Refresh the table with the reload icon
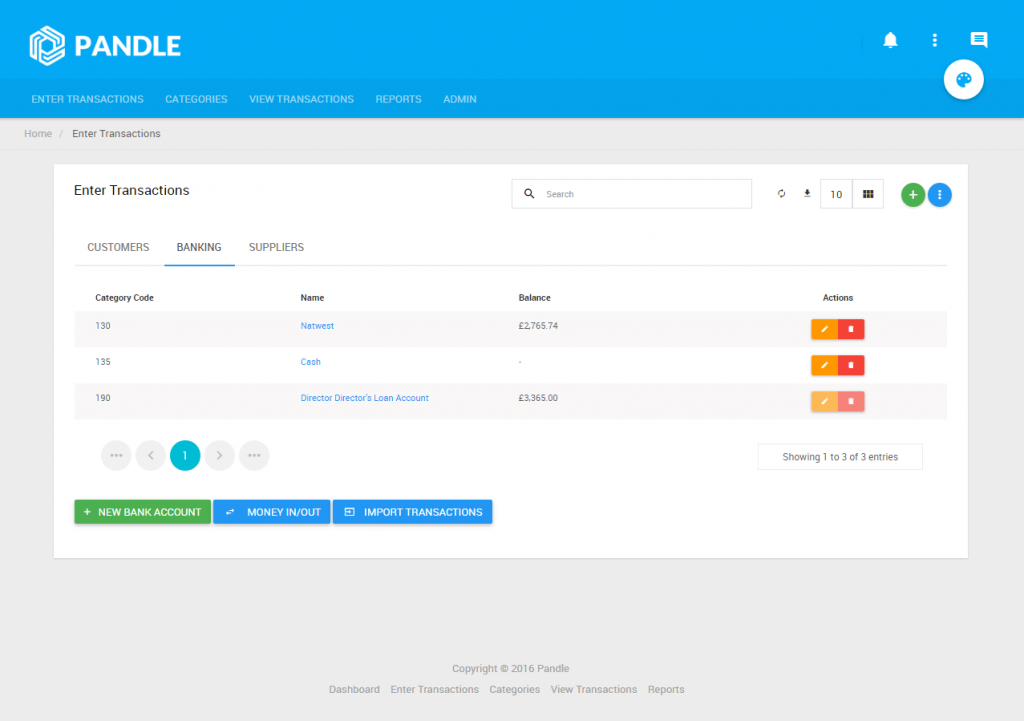The image size is (1024, 721). tap(781, 194)
